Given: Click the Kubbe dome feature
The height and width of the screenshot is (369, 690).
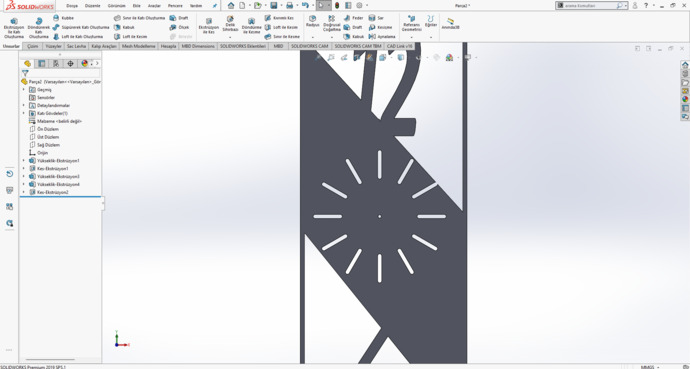Looking at the screenshot, I should tap(63, 18).
